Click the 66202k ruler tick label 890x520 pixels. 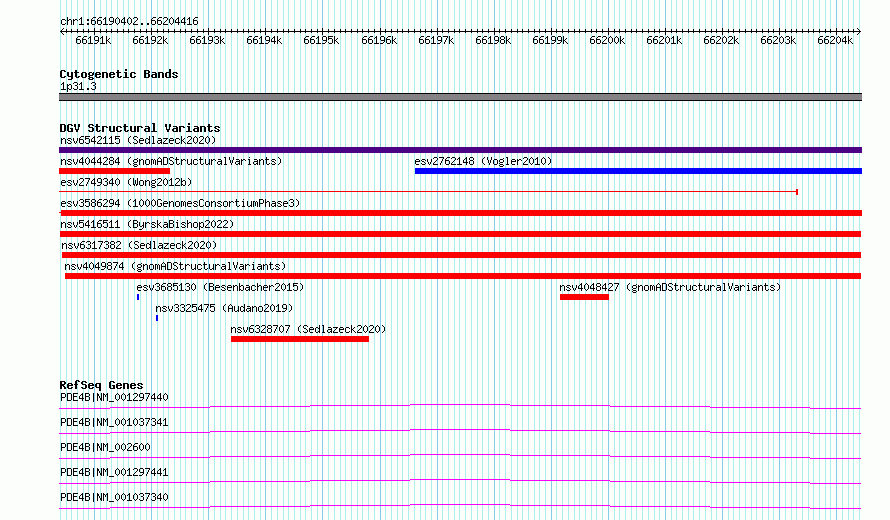[721, 40]
